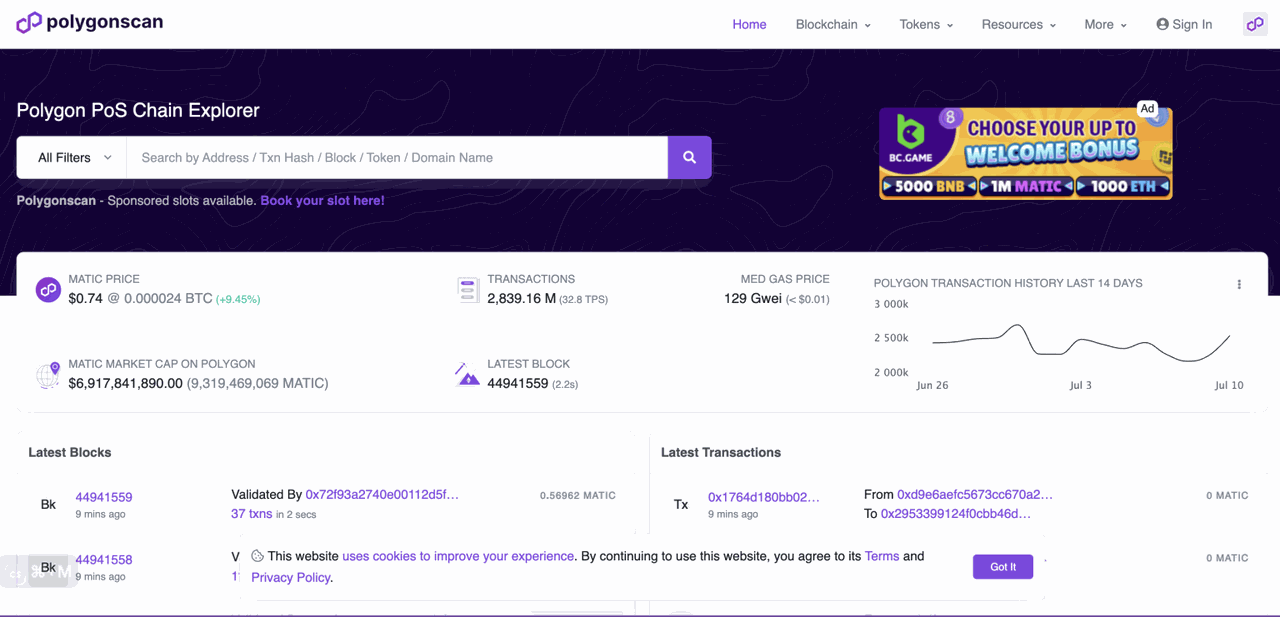The image size is (1280, 617).
Task: Click the MATIC Price coin icon
Action: click(x=48, y=288)
